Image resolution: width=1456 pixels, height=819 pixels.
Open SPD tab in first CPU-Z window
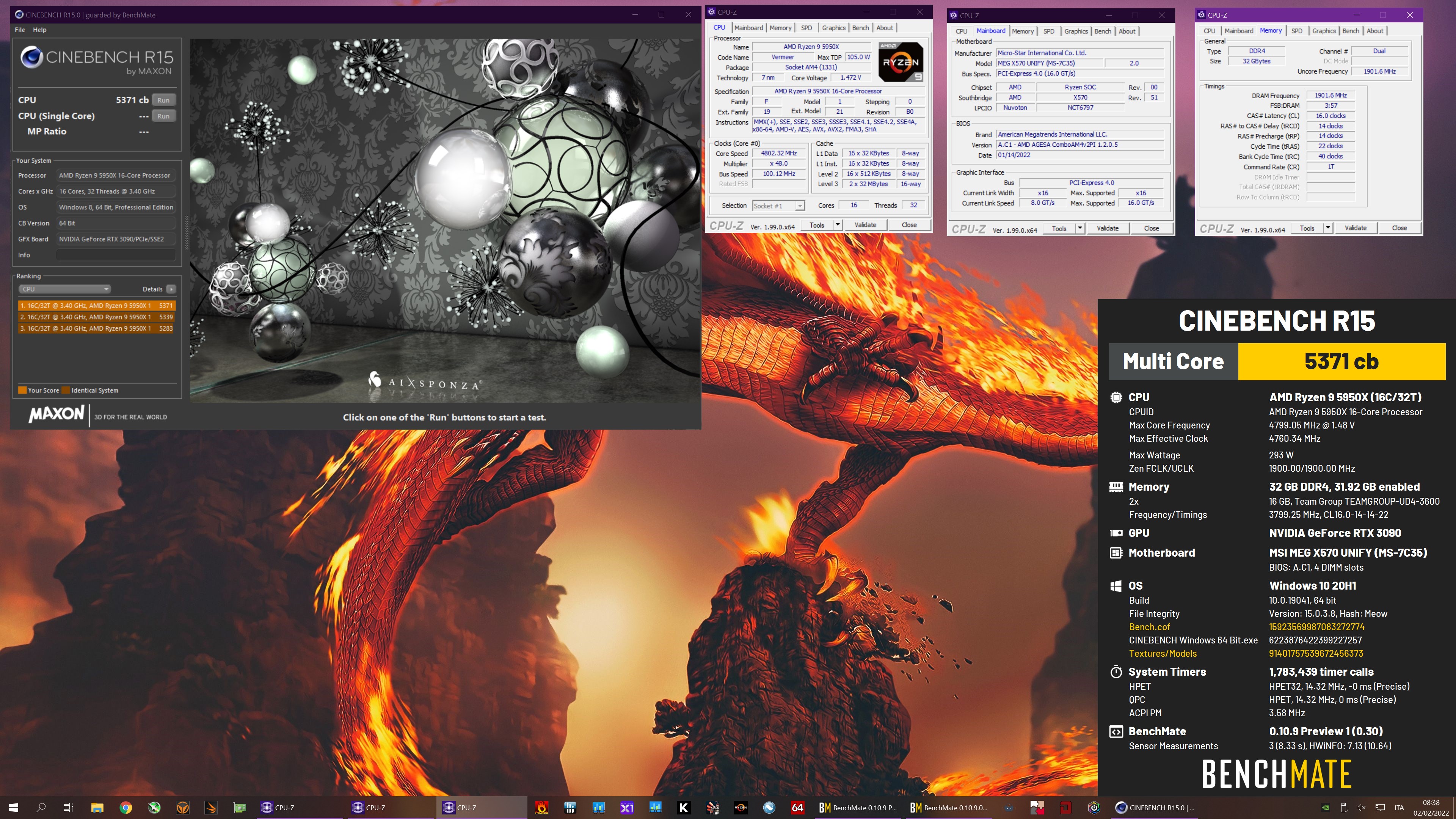coord(806,28)
